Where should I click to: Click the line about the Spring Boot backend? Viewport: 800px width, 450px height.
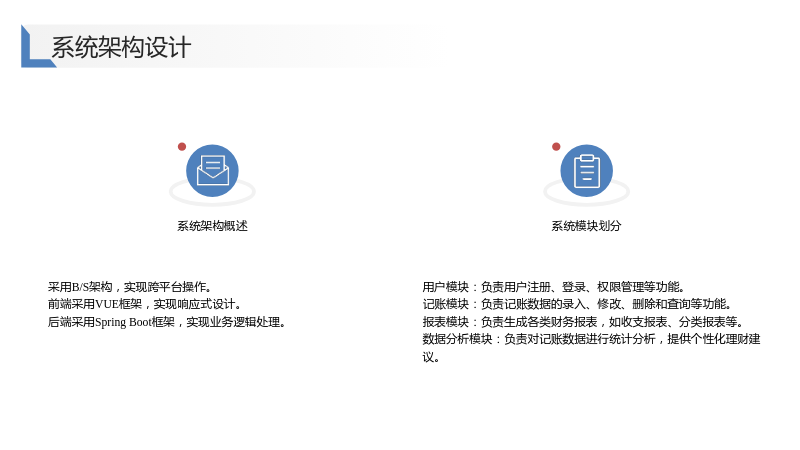pyautogui.click(x=167, y=322)
